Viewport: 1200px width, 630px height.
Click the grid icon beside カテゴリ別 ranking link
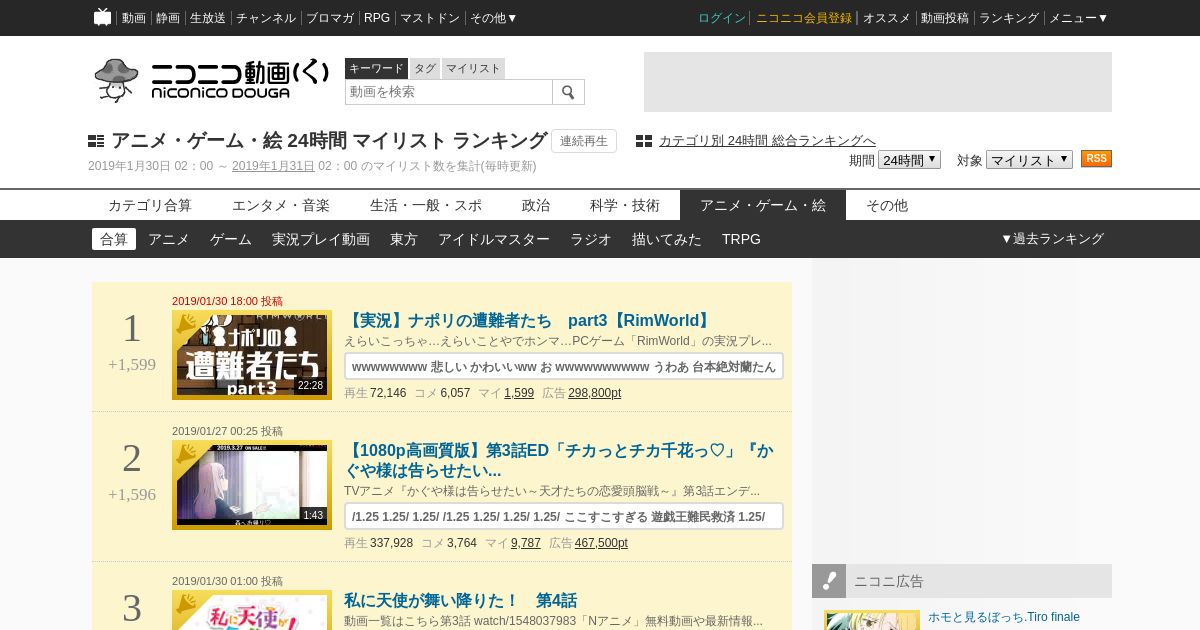[644, 141]
